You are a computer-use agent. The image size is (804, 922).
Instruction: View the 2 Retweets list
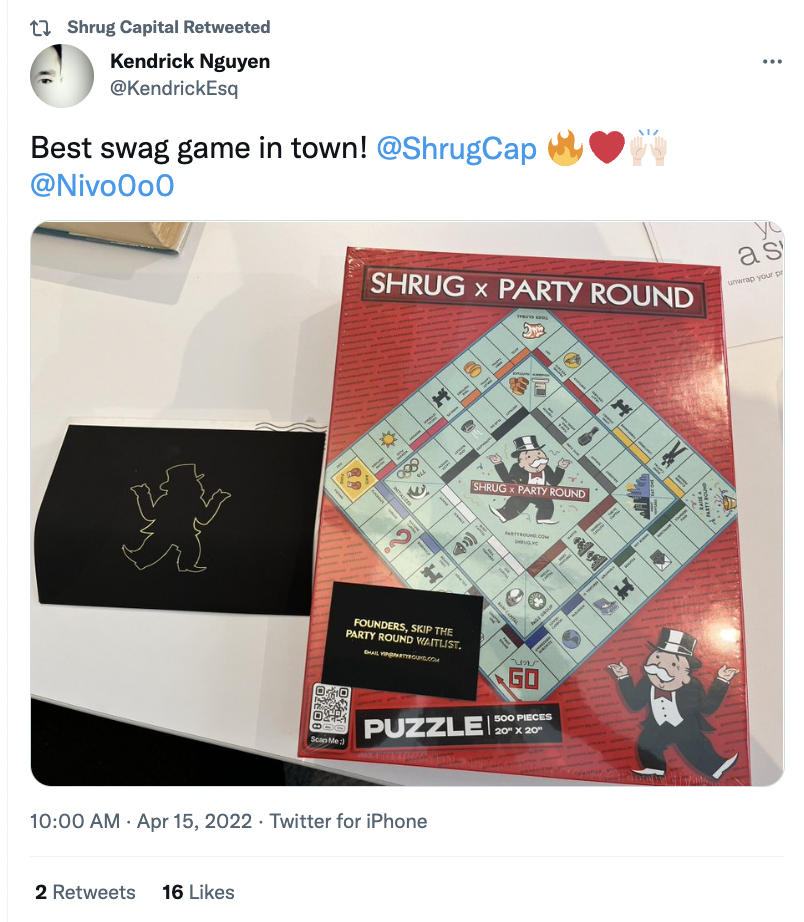pos(85,892)
